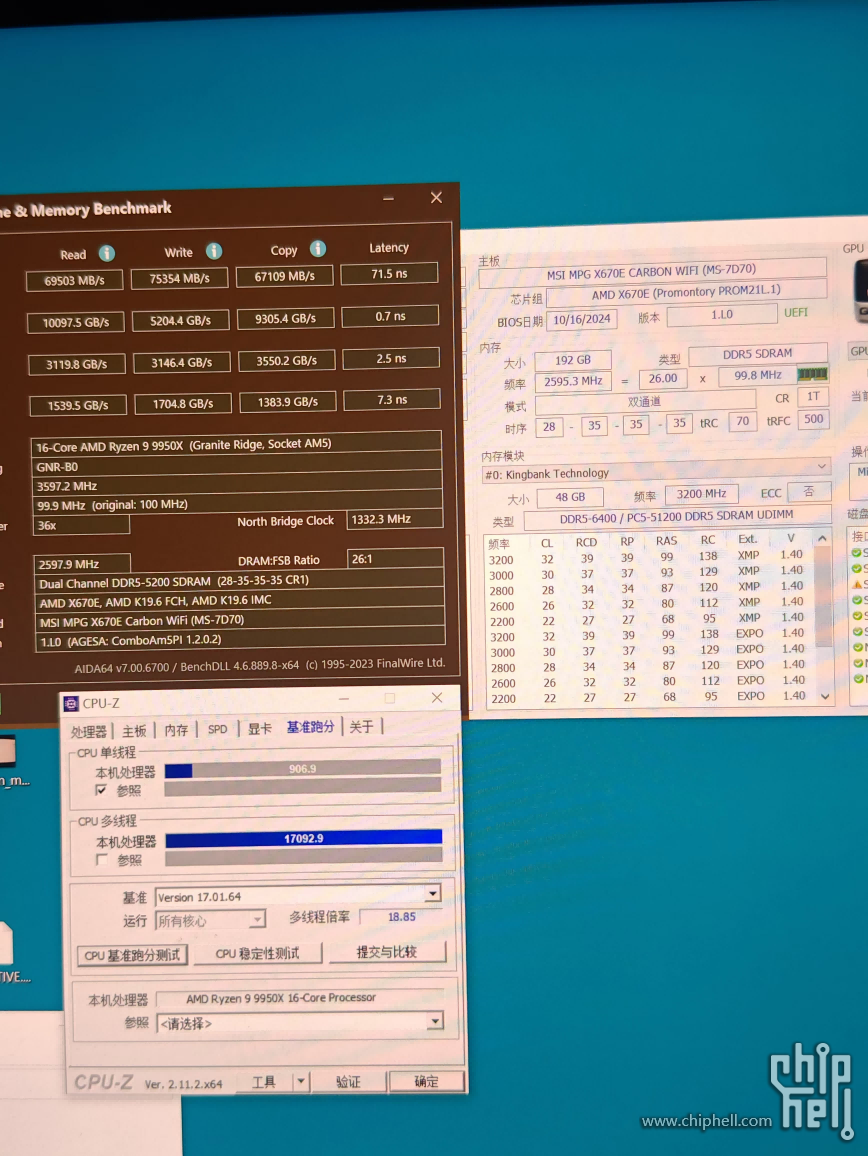Click the scroll up arrow of SPD timing table
Image resolution: width=868 pixels, height=1156 pixels.
tap(822, 539)
